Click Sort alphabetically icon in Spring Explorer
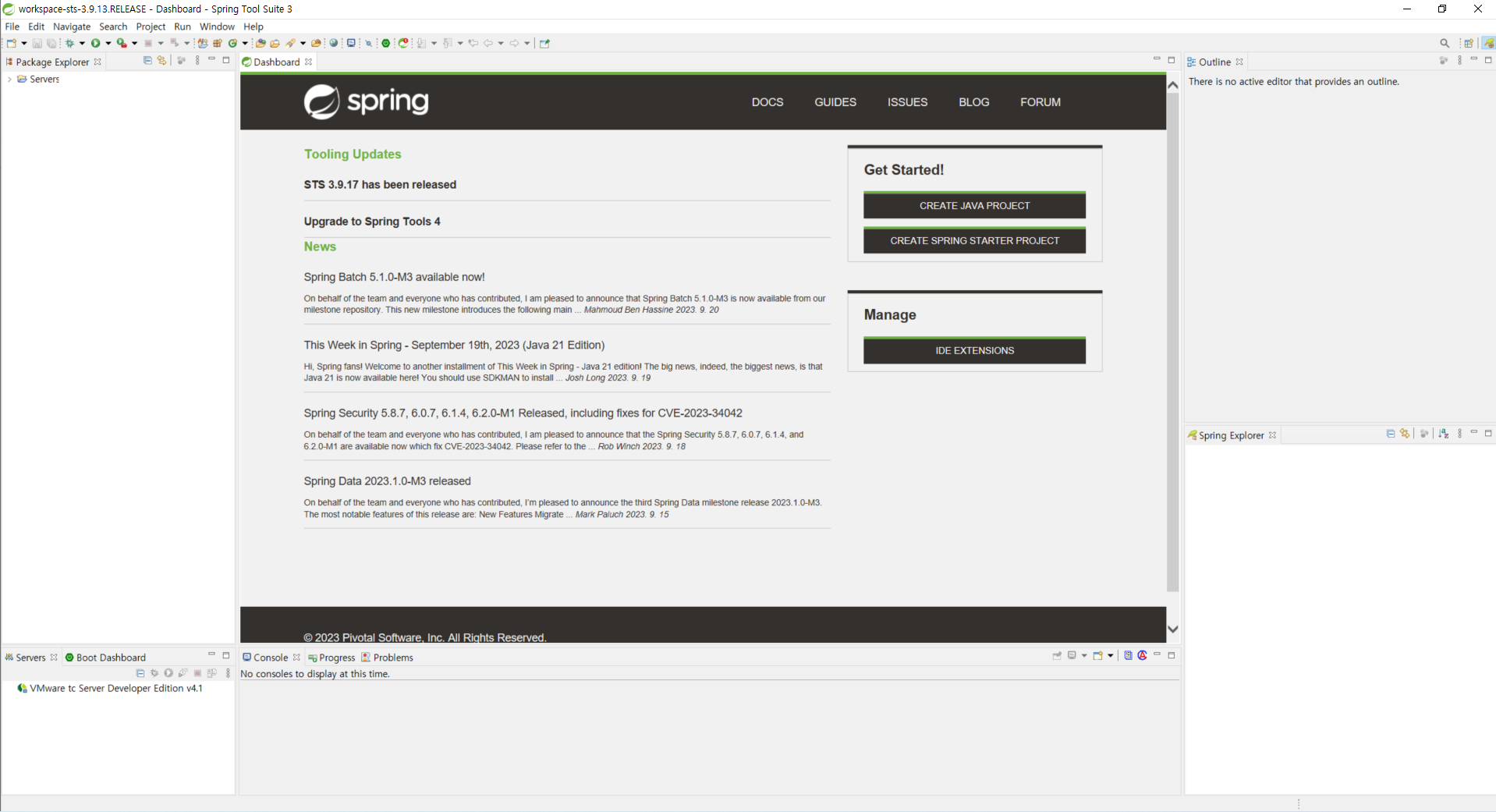The image size is (1496, 812). [x=1444, y=434]
